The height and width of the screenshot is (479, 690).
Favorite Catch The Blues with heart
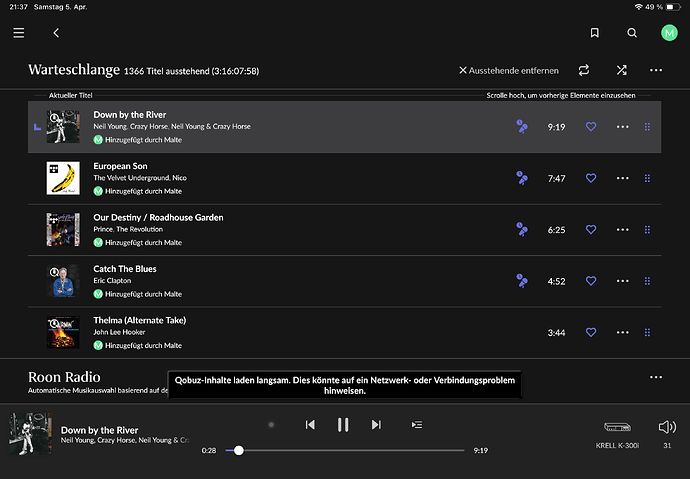tap(591, 281)
